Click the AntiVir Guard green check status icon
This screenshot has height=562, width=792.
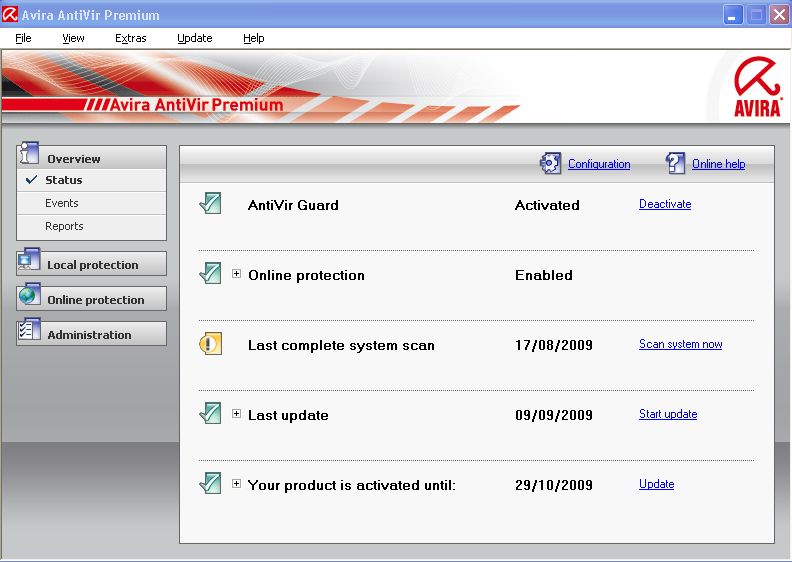tap(210, 203)
